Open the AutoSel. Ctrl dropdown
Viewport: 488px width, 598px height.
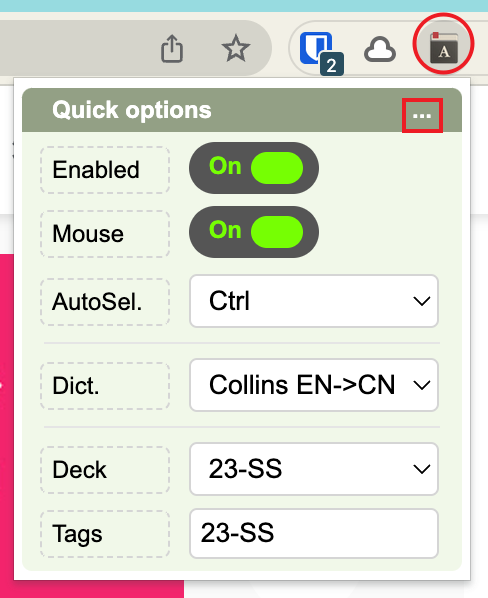click(x=314, y=301)
